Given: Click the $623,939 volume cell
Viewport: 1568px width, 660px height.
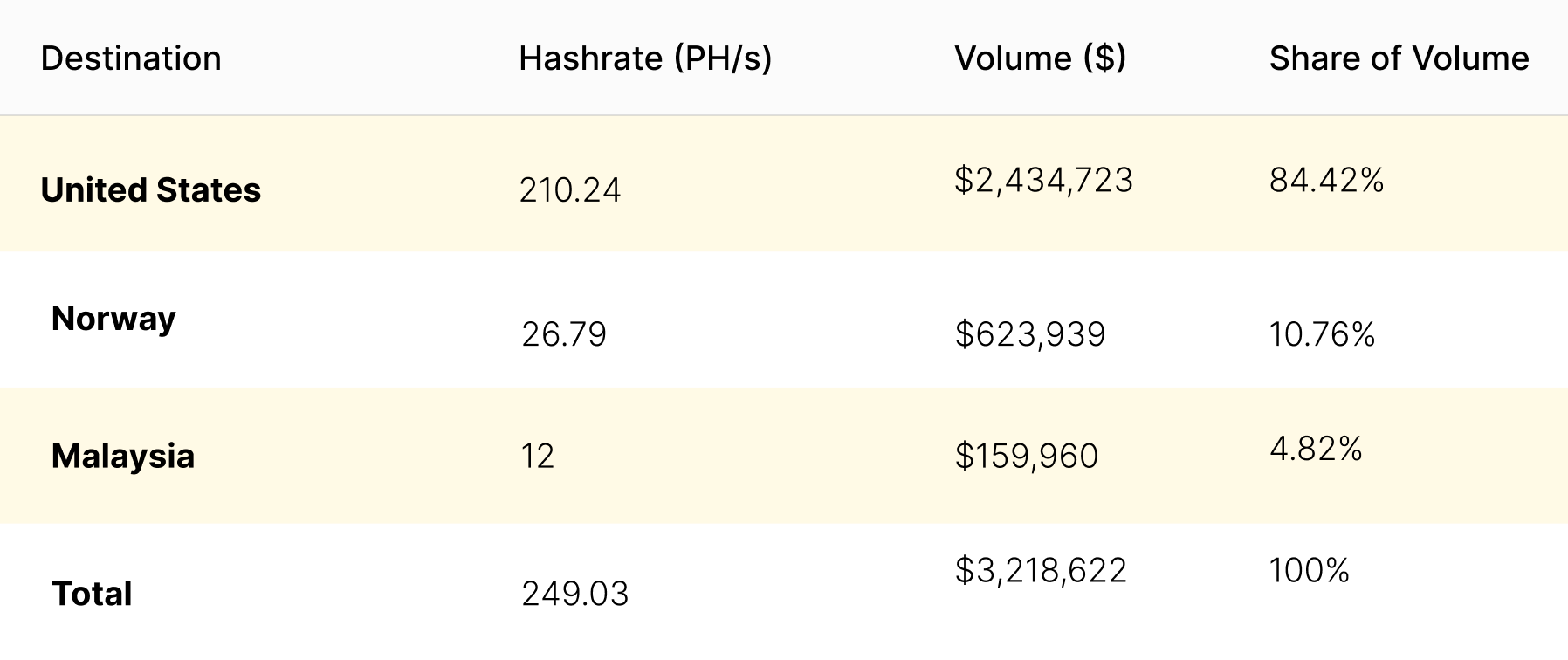Looking at the screenshot, I should (x=1030, y=334).
